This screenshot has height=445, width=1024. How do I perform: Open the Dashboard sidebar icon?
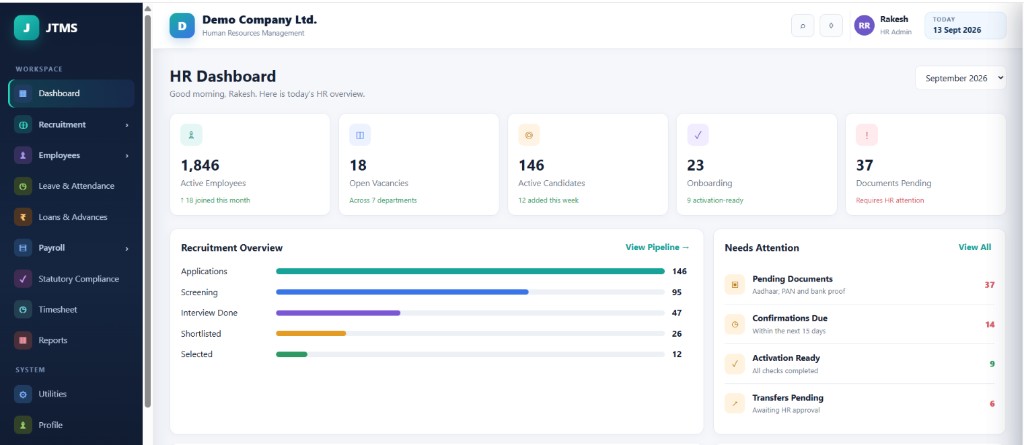click(23, 93)
